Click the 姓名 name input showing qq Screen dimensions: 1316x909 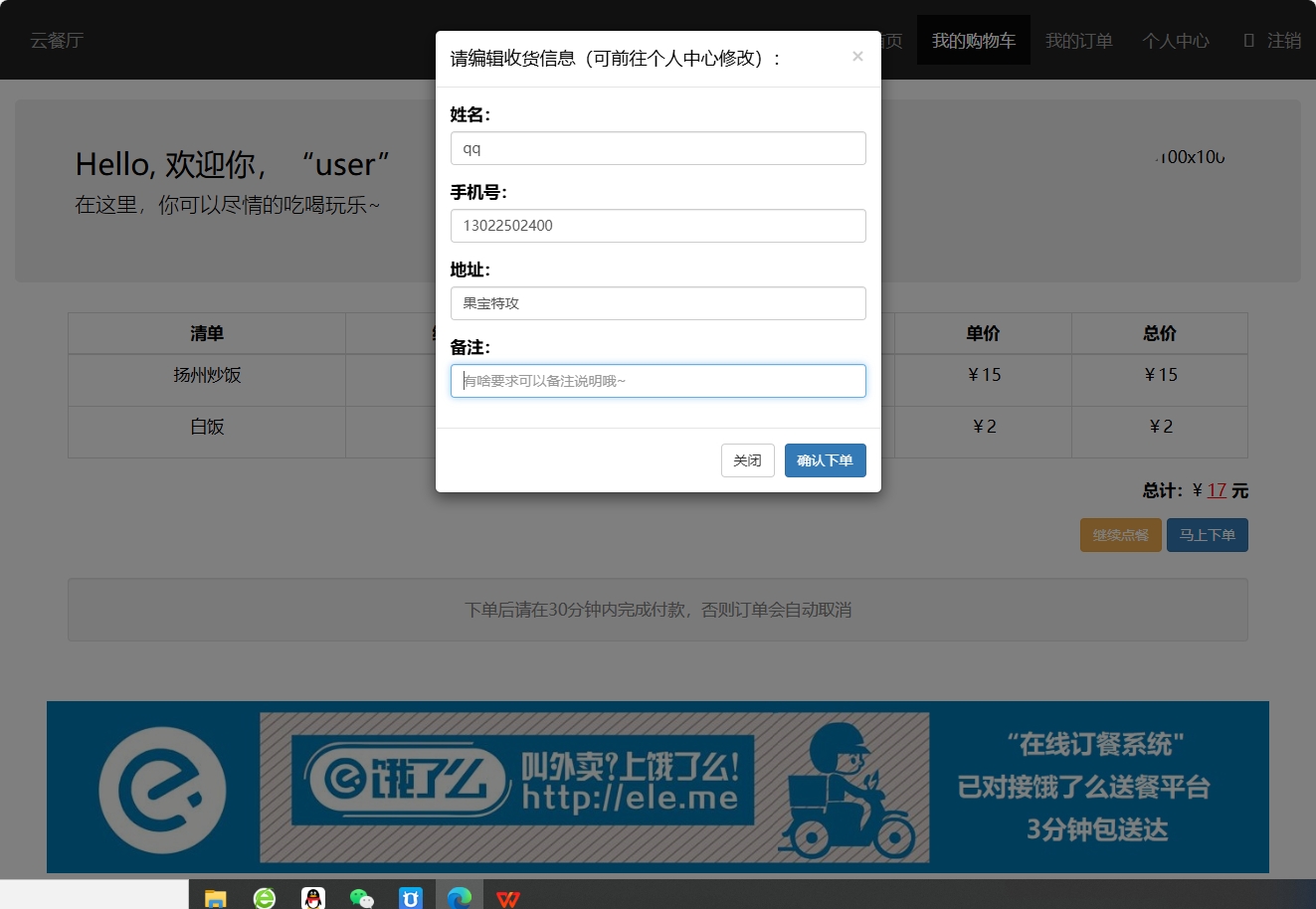(658, 147)
